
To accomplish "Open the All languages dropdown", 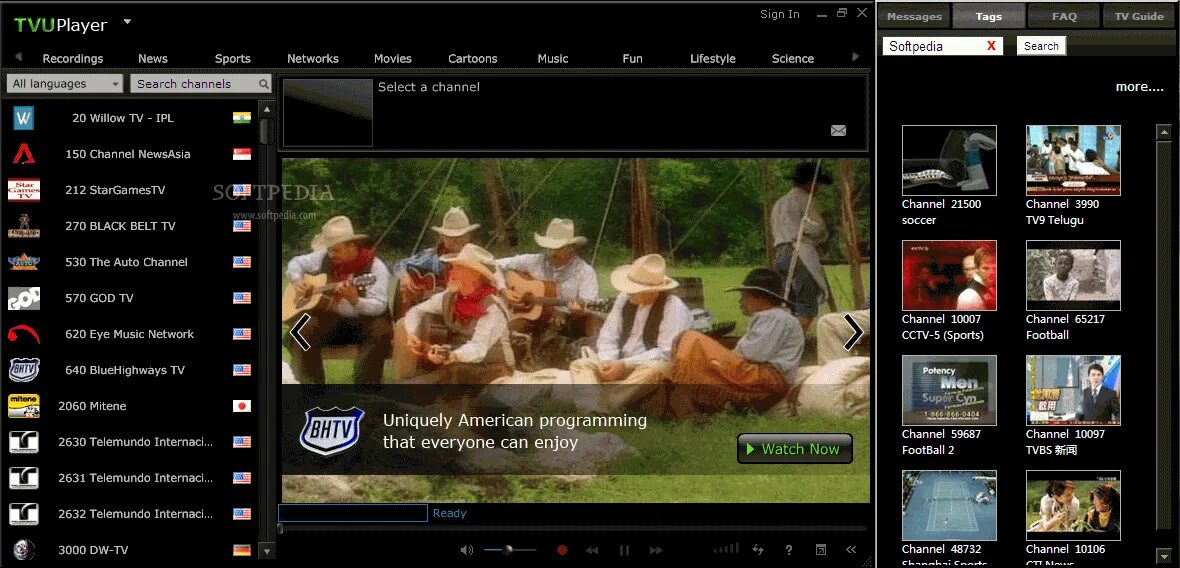I will 64,84.
